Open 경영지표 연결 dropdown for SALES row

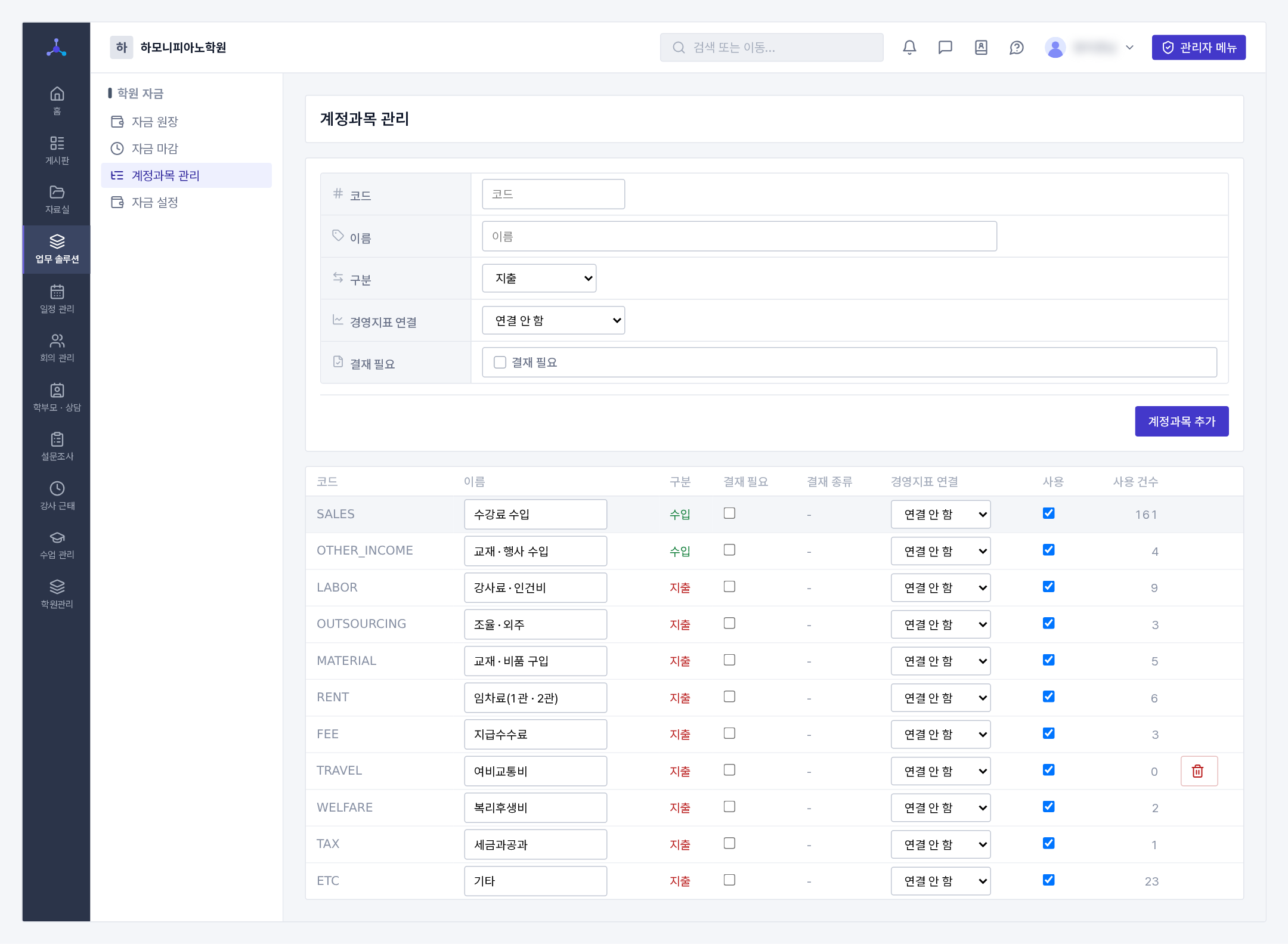[x=940, y=514]
